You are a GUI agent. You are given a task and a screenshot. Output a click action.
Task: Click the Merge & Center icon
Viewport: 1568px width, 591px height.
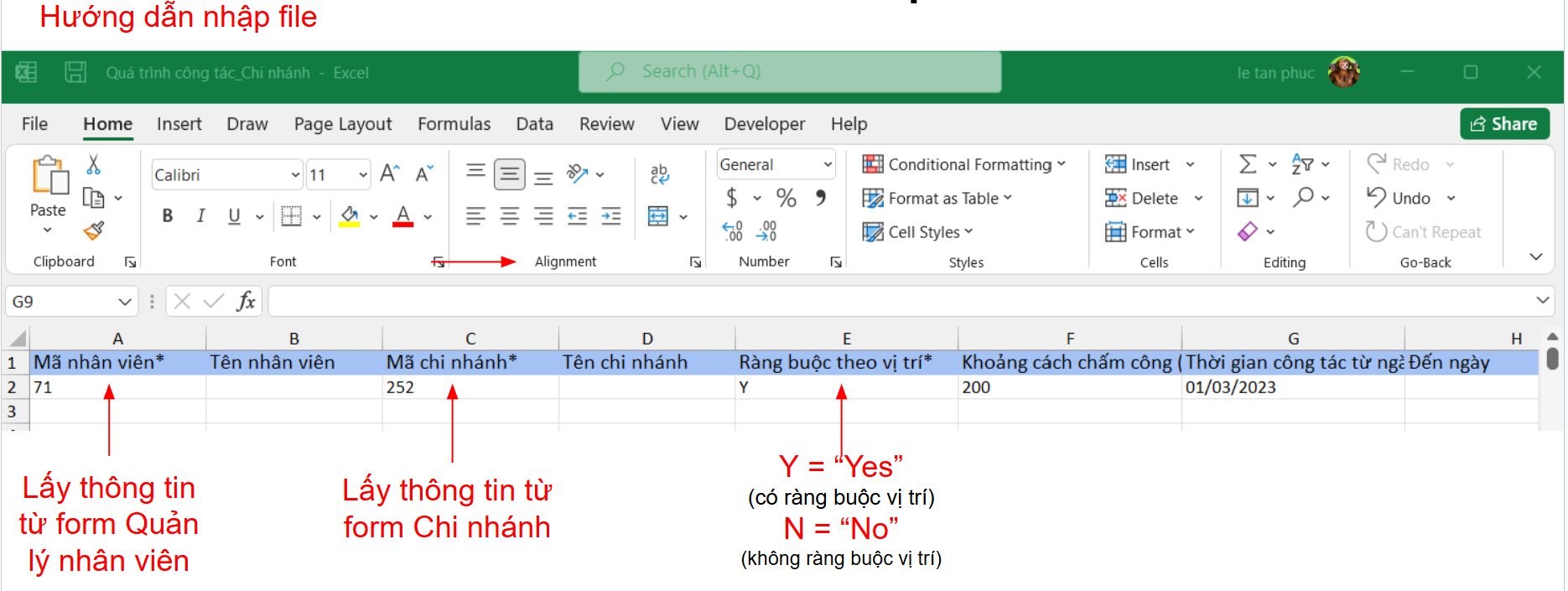pos(659,217)
